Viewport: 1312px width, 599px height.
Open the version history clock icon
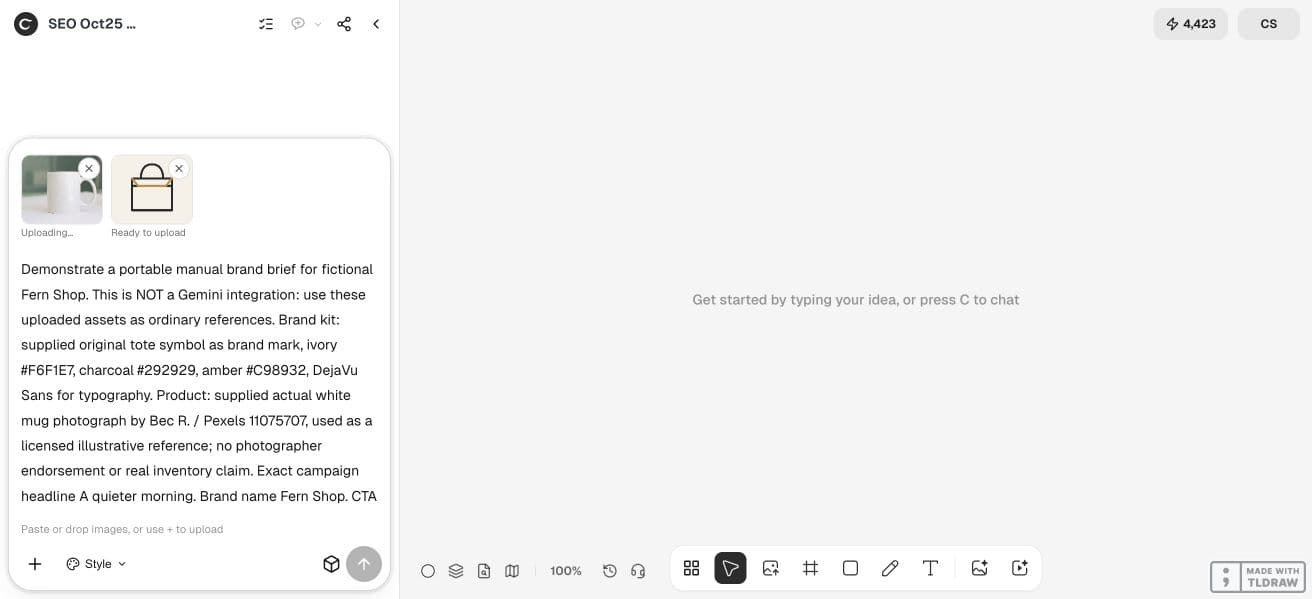[x=610, y=570]
